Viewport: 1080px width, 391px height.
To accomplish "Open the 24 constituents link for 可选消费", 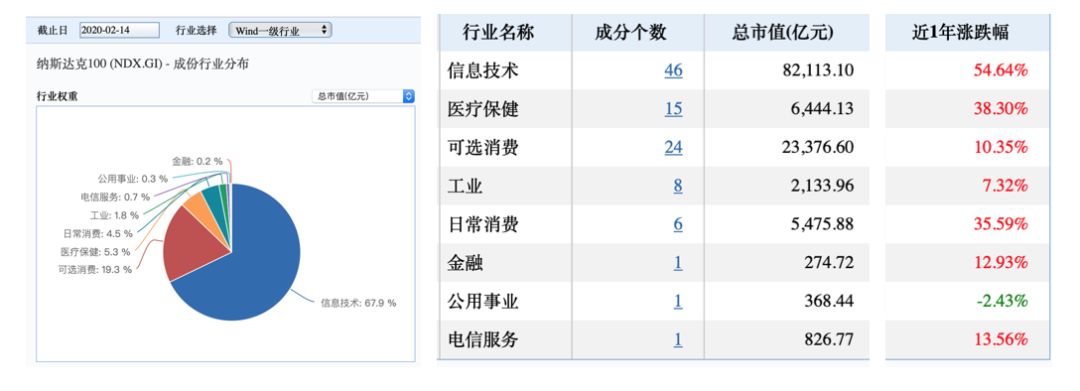I will (x=673, y=147).
